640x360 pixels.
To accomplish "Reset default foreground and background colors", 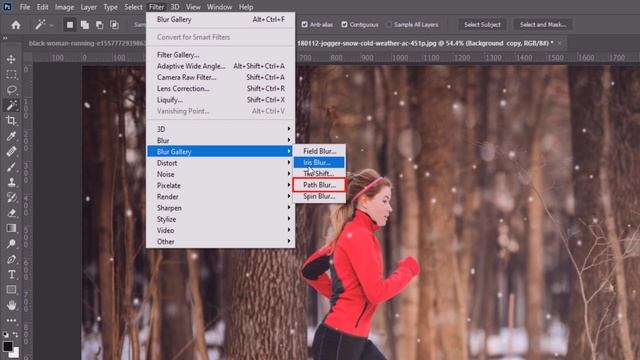I will [x=5, y=334].
